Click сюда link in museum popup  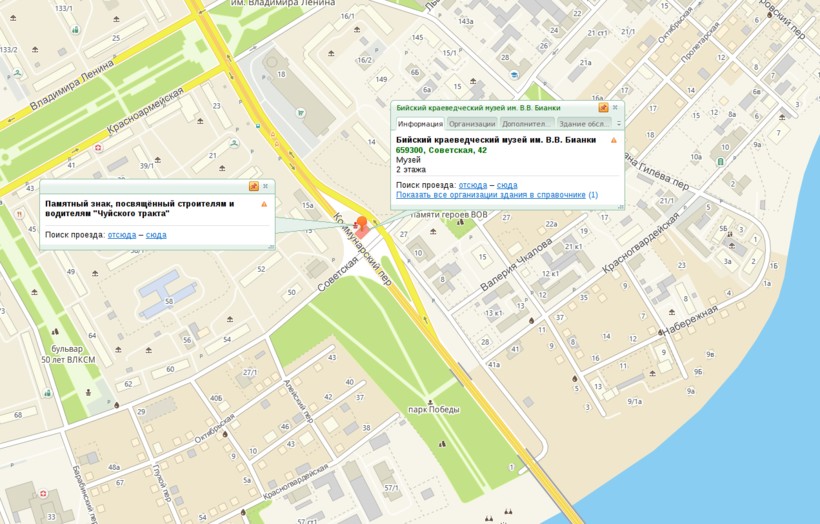tap(507, 185)
